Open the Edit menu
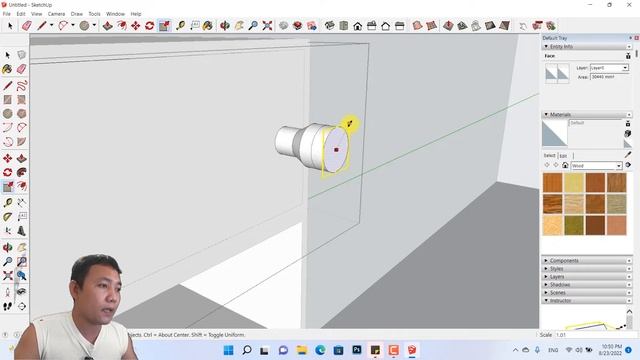The width and height of the screenshot is (640, 360). coord(21,14)
